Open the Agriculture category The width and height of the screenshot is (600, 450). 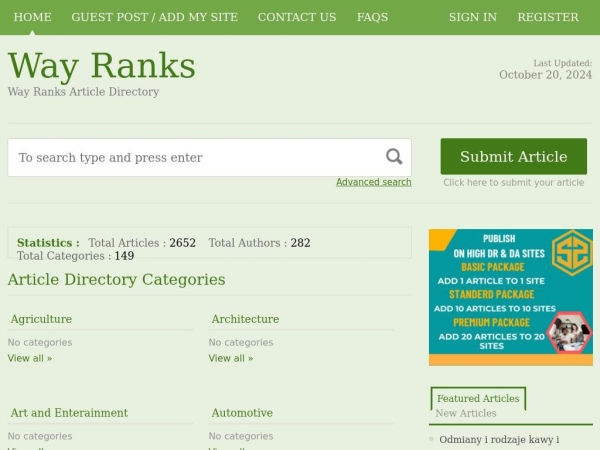point(41,319)
